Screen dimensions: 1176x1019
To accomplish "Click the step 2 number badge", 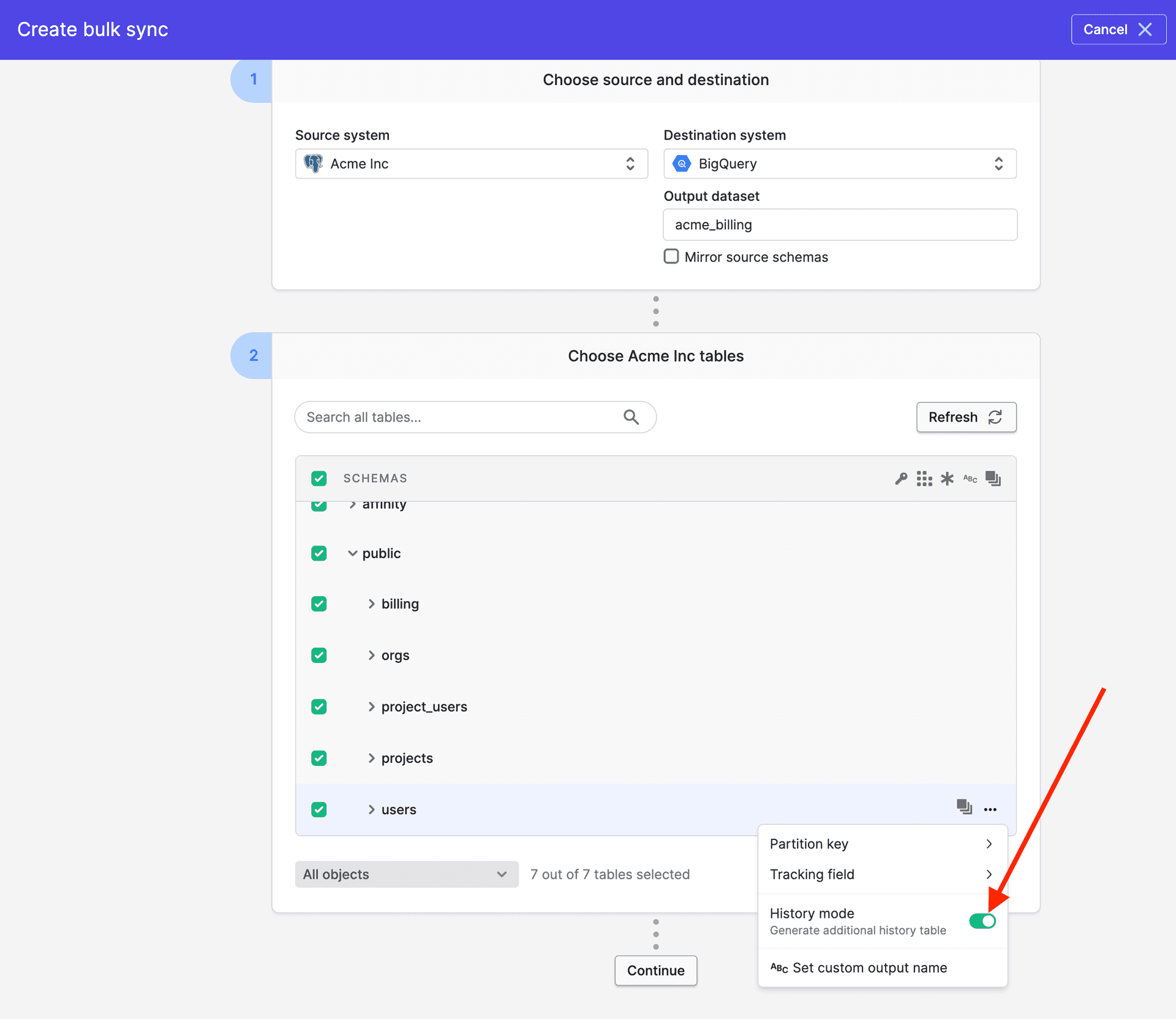I will pos(252,355).
